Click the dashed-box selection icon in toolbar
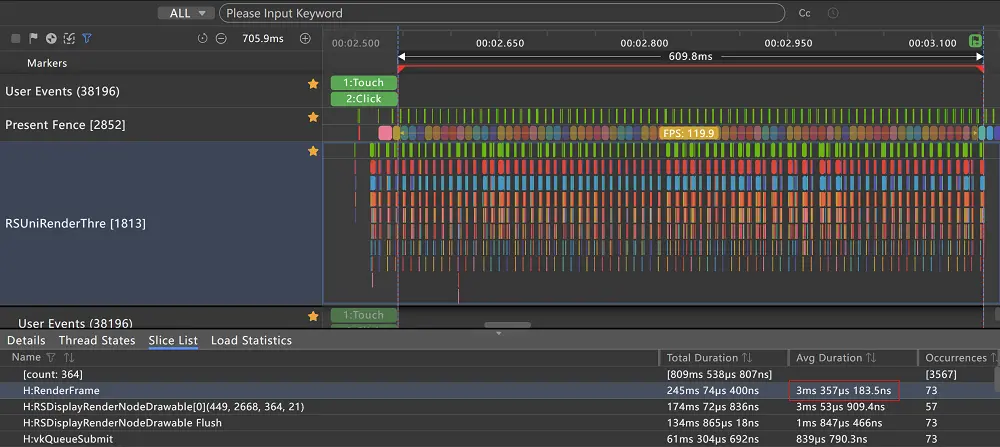This screenshot has width=1000, height=447. (69, 39)
